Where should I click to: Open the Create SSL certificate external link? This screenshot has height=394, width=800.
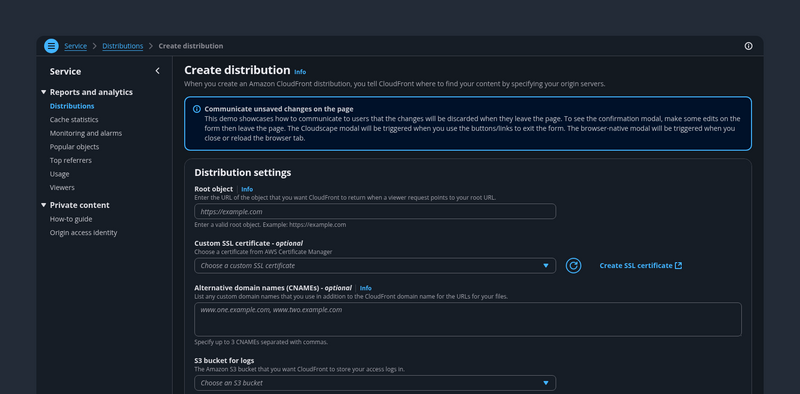click(641, 265)
